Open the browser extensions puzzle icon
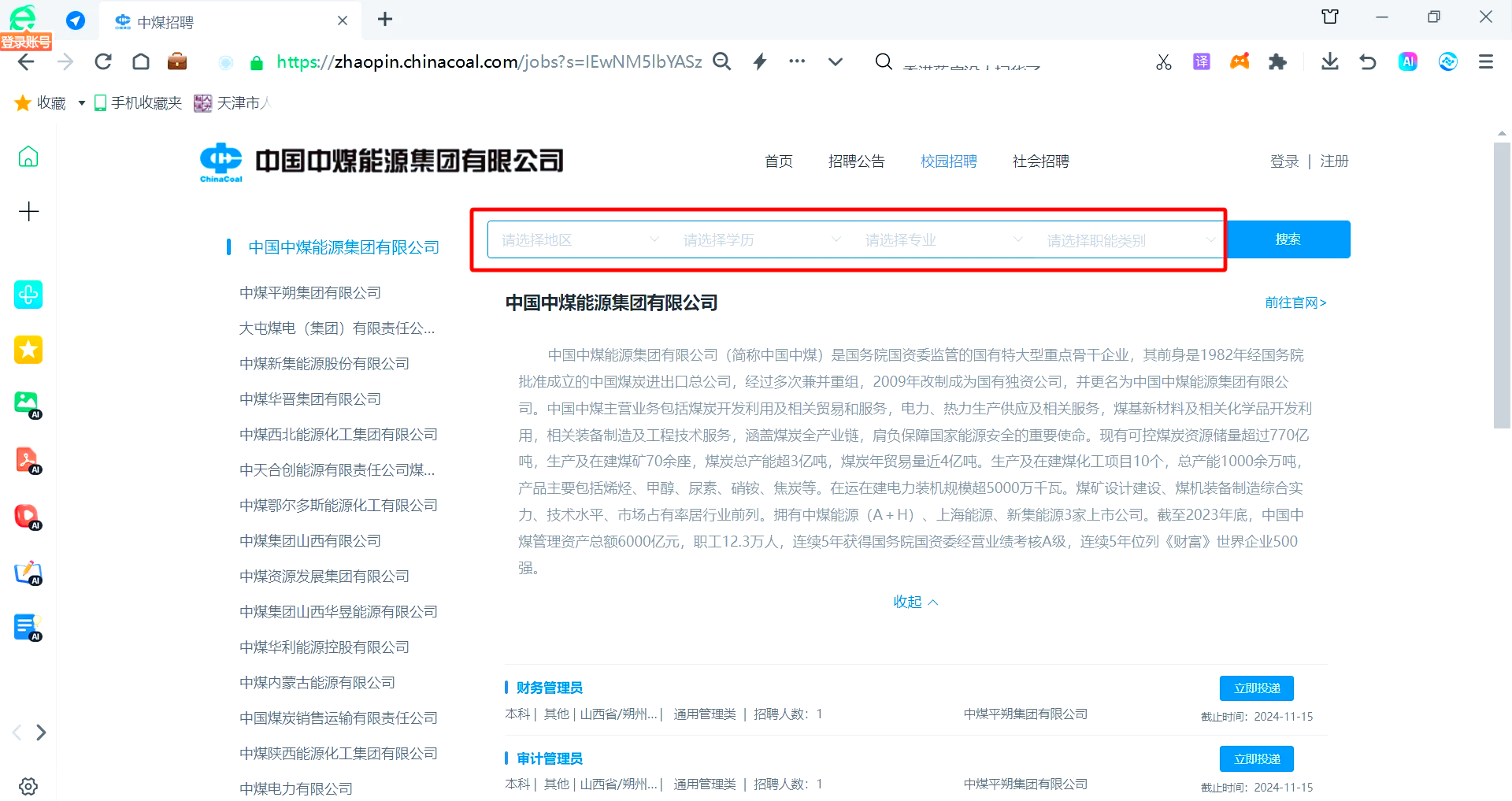 1277,61
